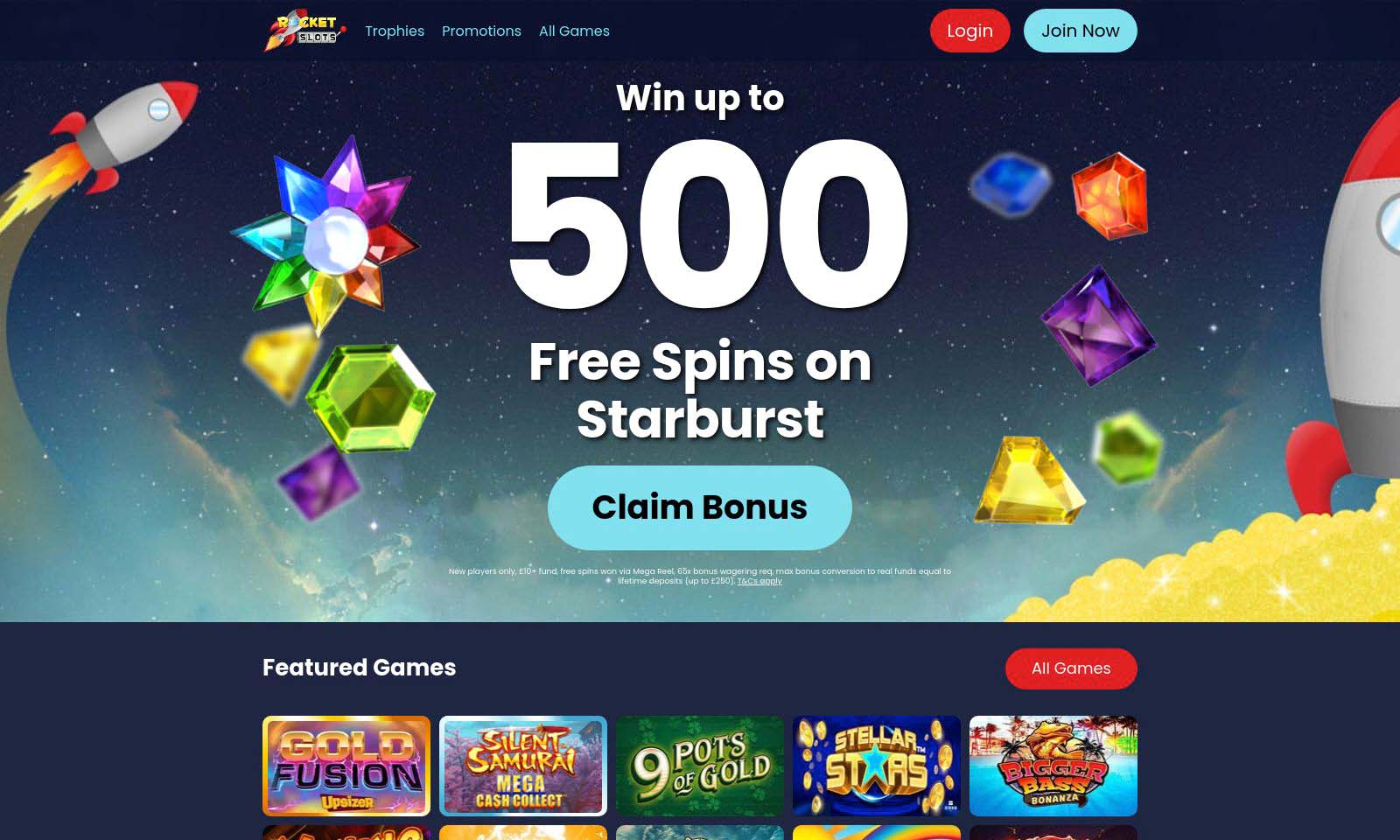This screenshot has height=840, width=1400.
Task: Open the Bigger Bass Bonanza game
Action: click(x=1053, y=766)
